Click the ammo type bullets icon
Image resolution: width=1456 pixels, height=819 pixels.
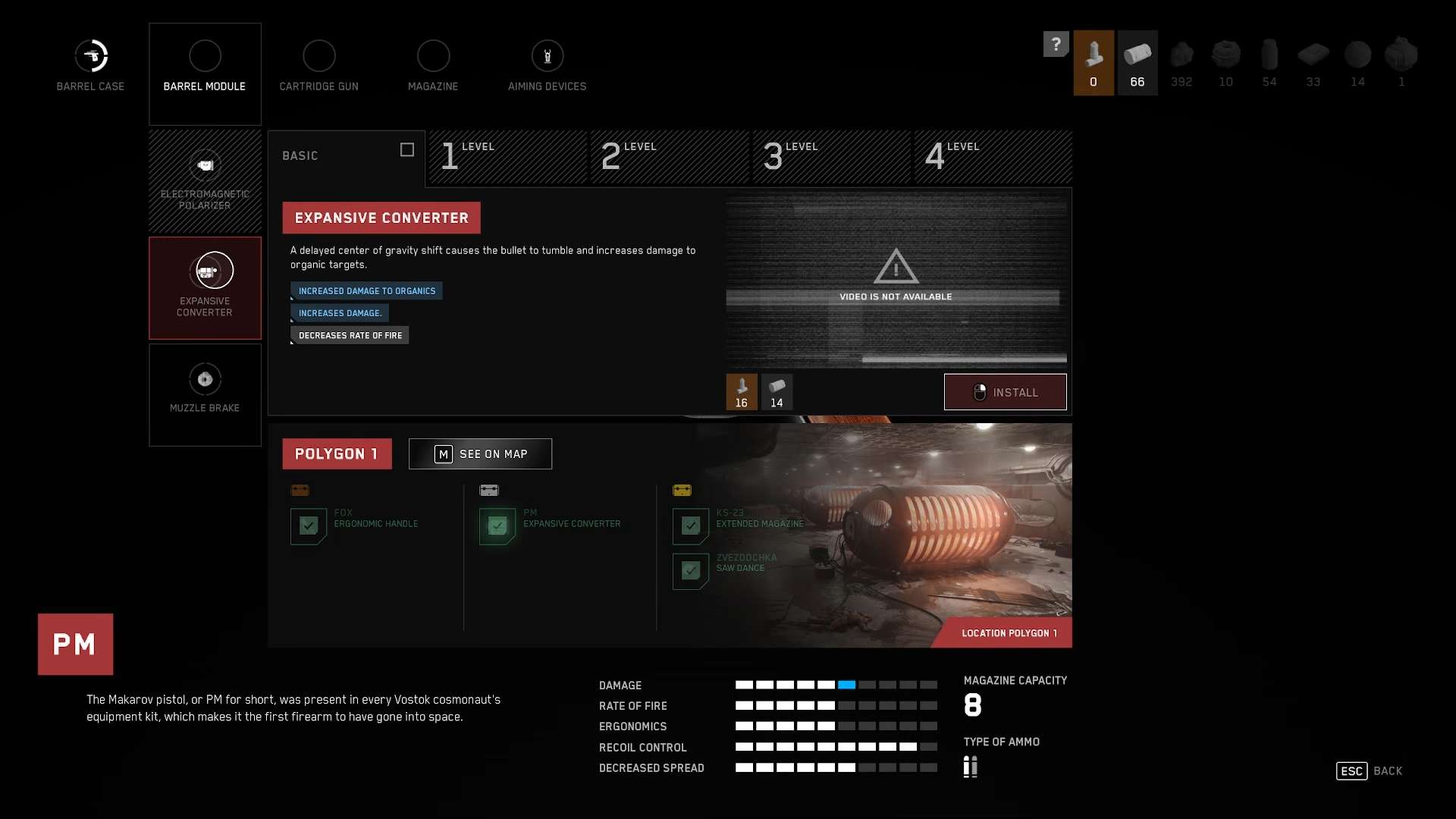(x=971, y=767)
